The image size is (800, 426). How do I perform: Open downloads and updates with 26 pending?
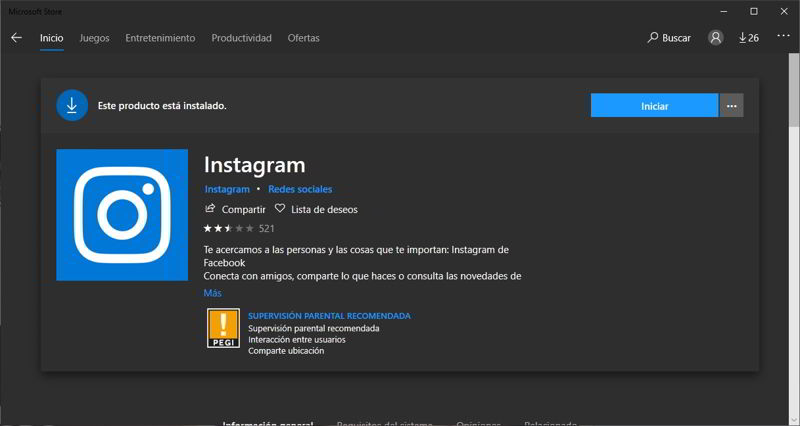(x=748, y=38)
